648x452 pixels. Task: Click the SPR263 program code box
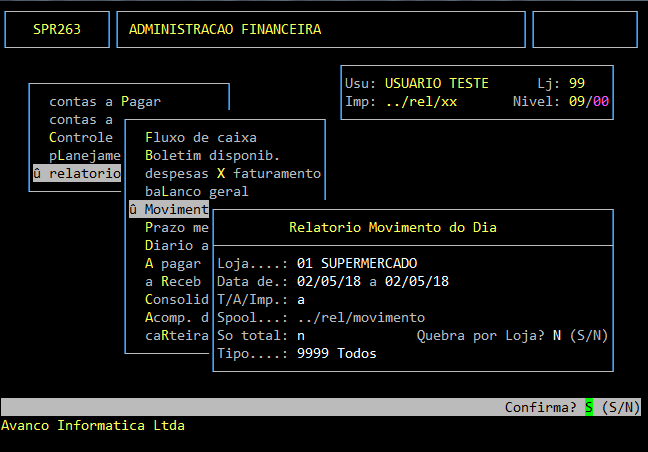coord(57,29)
